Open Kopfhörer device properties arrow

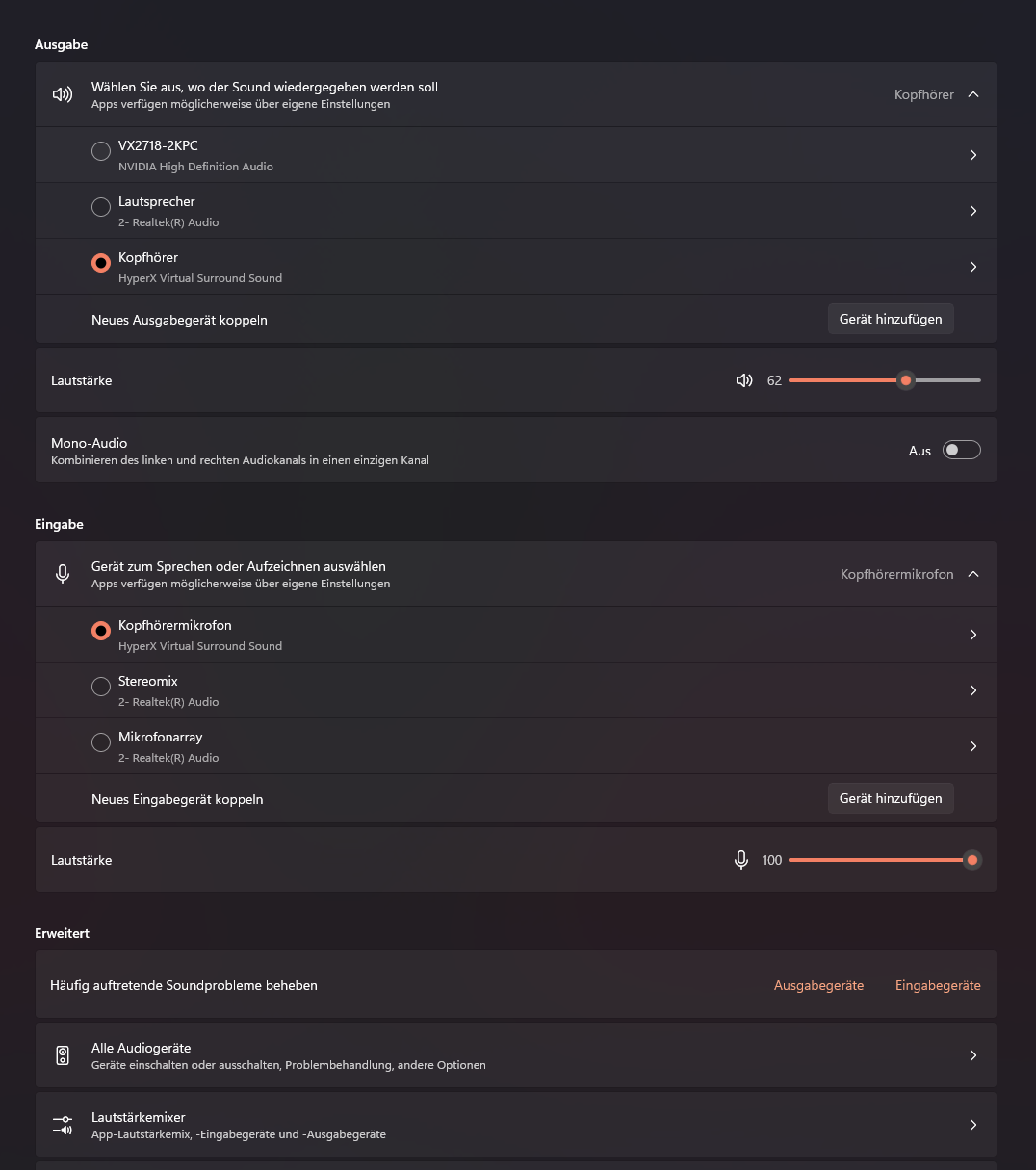point(973,267)
